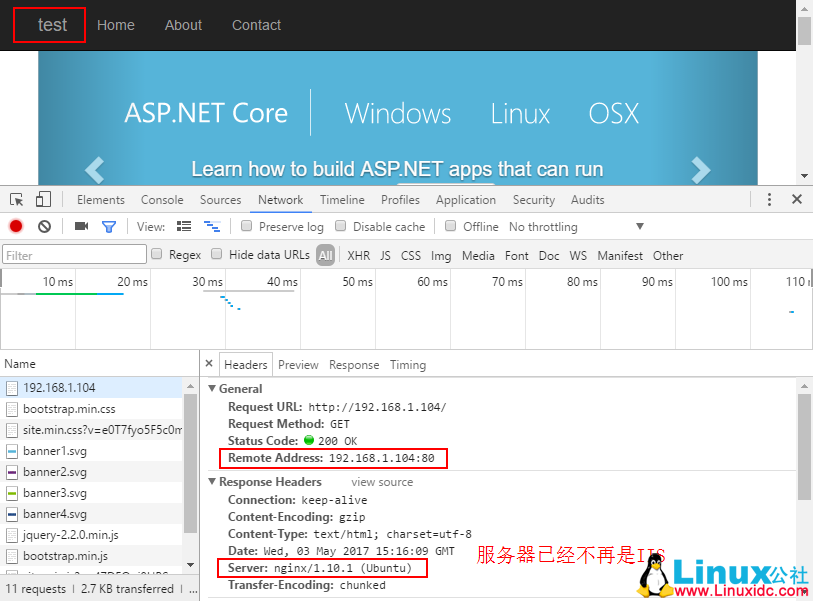Toggle Offline network mode

coord(451,226)
